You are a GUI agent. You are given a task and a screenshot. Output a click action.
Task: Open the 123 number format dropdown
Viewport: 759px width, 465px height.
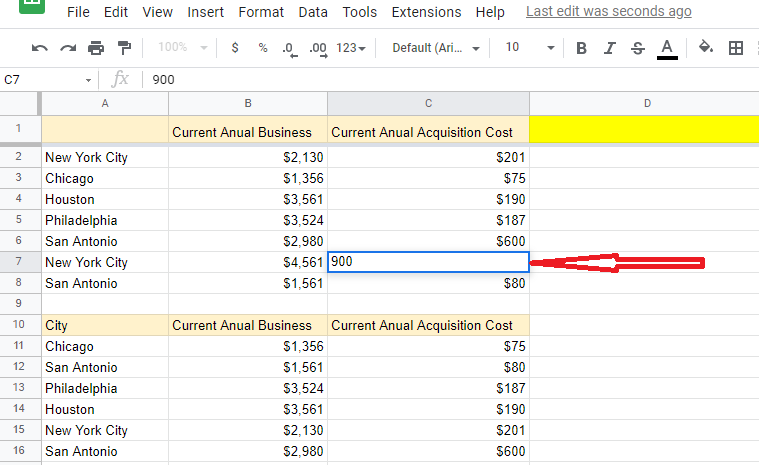(x=350, y=48)
